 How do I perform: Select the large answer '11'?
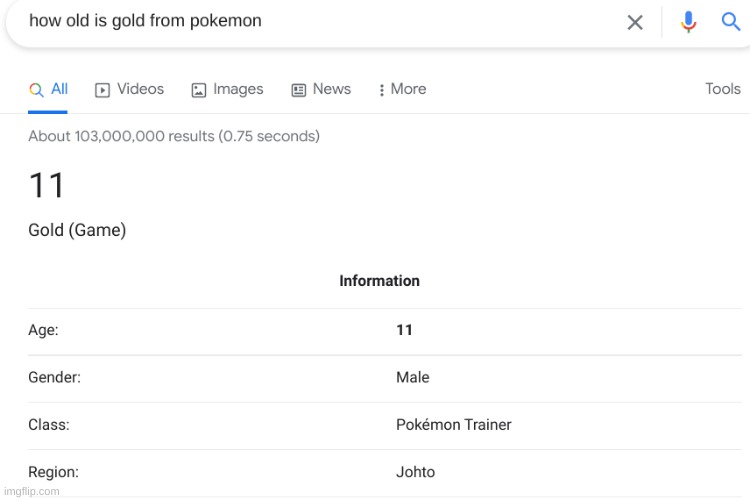tap(46, 186)
